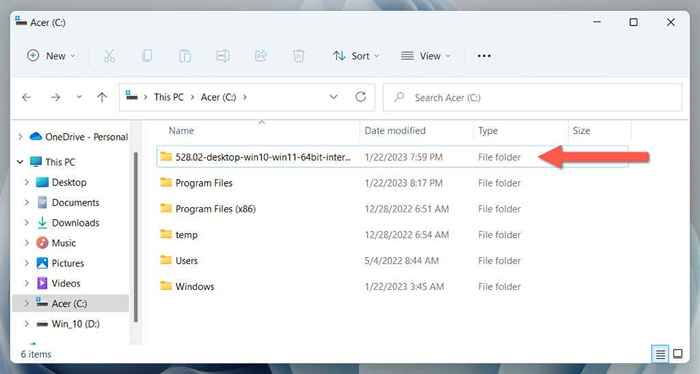Go up one folder level with Up arrow

tap(102, 97)
